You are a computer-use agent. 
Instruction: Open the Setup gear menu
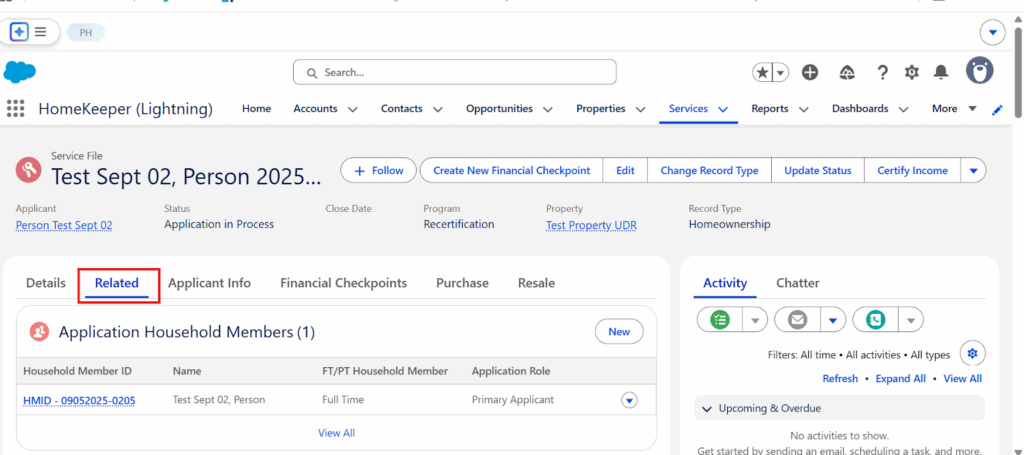click(911, 72)
